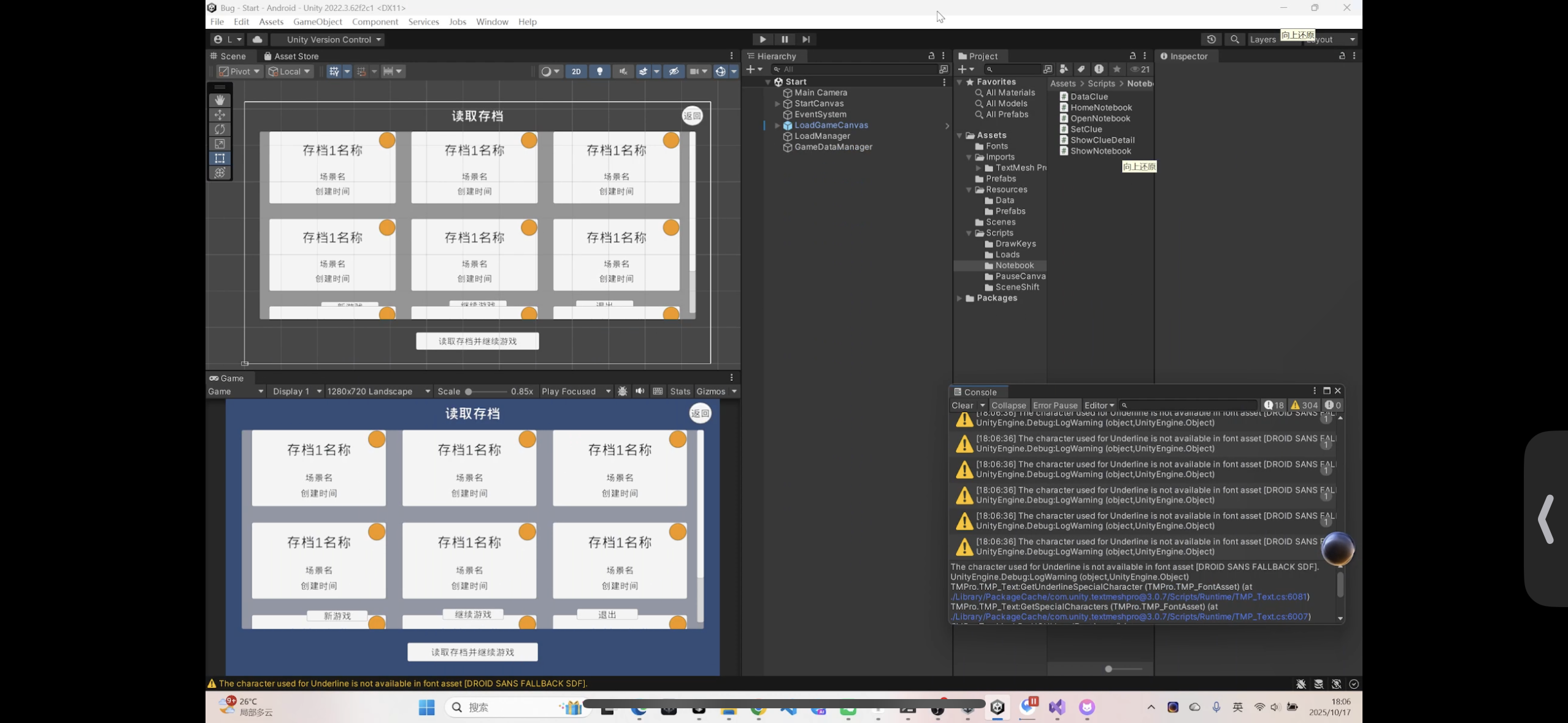
Task: Open the GameObject menu
Action: click(317, 21)
